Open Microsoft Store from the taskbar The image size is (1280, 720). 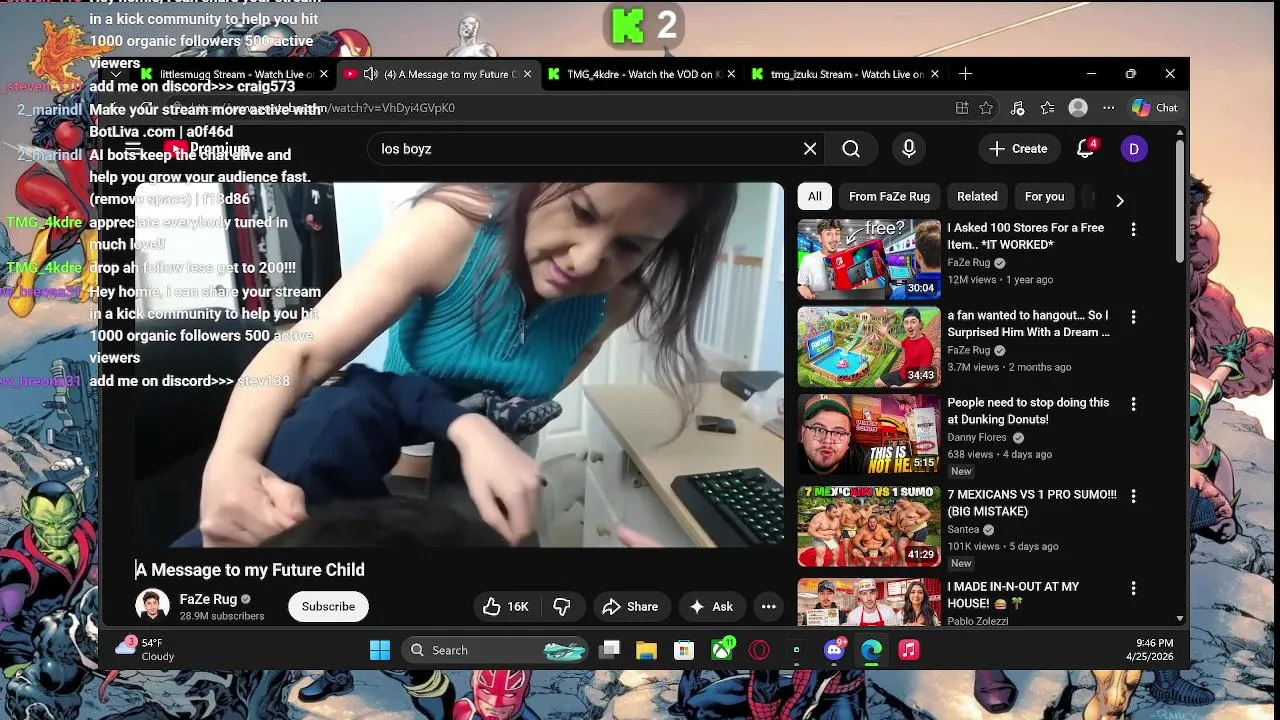click(684, 650)
